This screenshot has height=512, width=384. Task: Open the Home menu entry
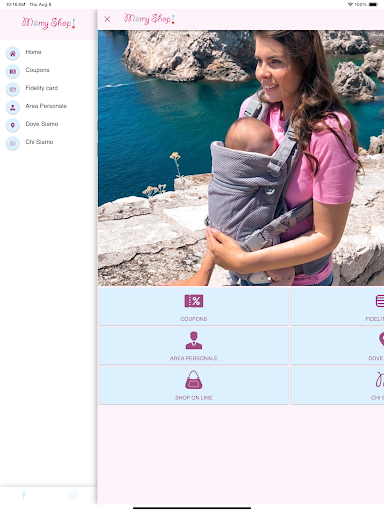[33, 52]
